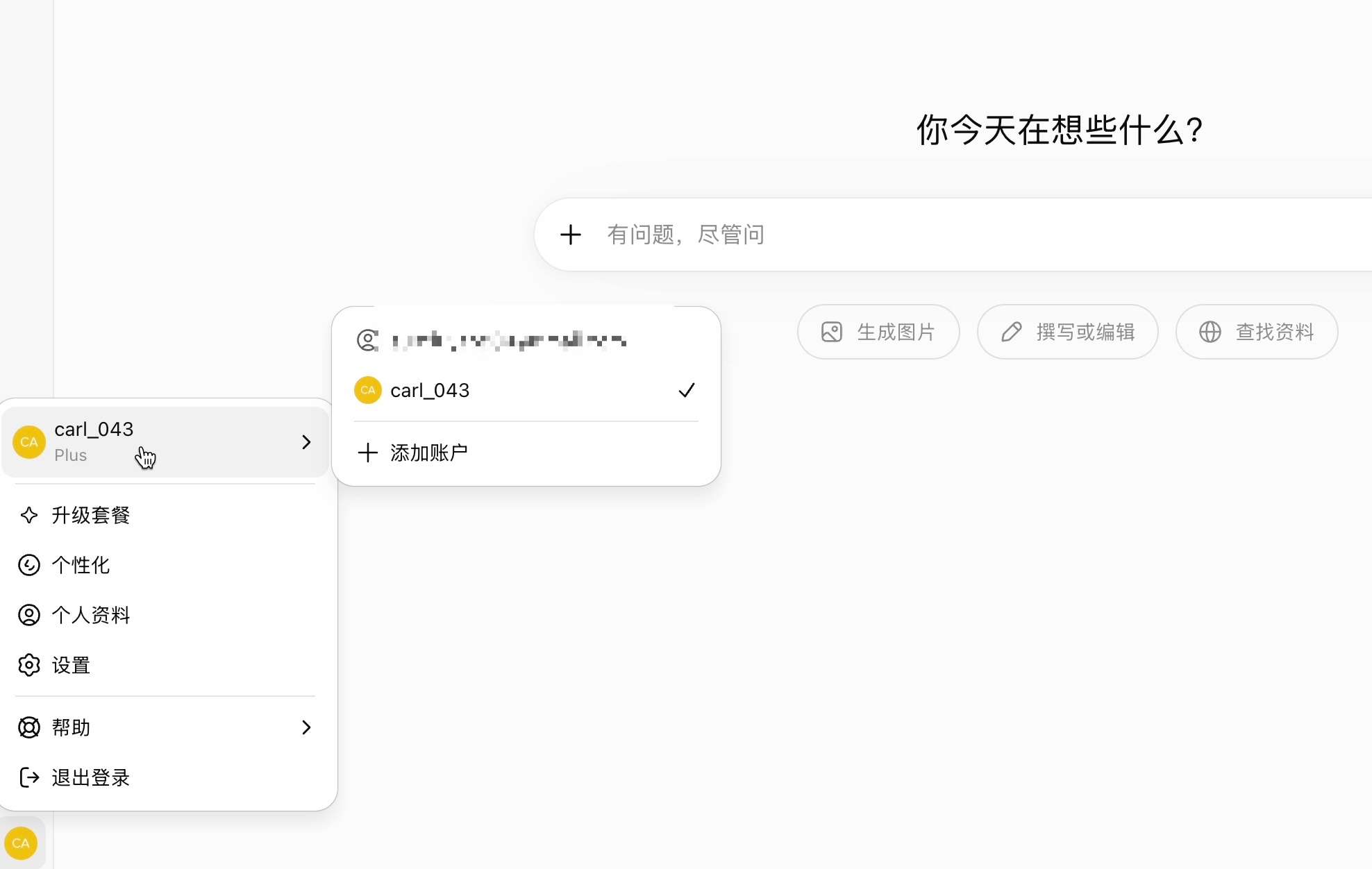Click the sparkle icon beside 升级套餐
Image resolution: width=1372 pixels, height=869 pixels.
click(29, 515)
